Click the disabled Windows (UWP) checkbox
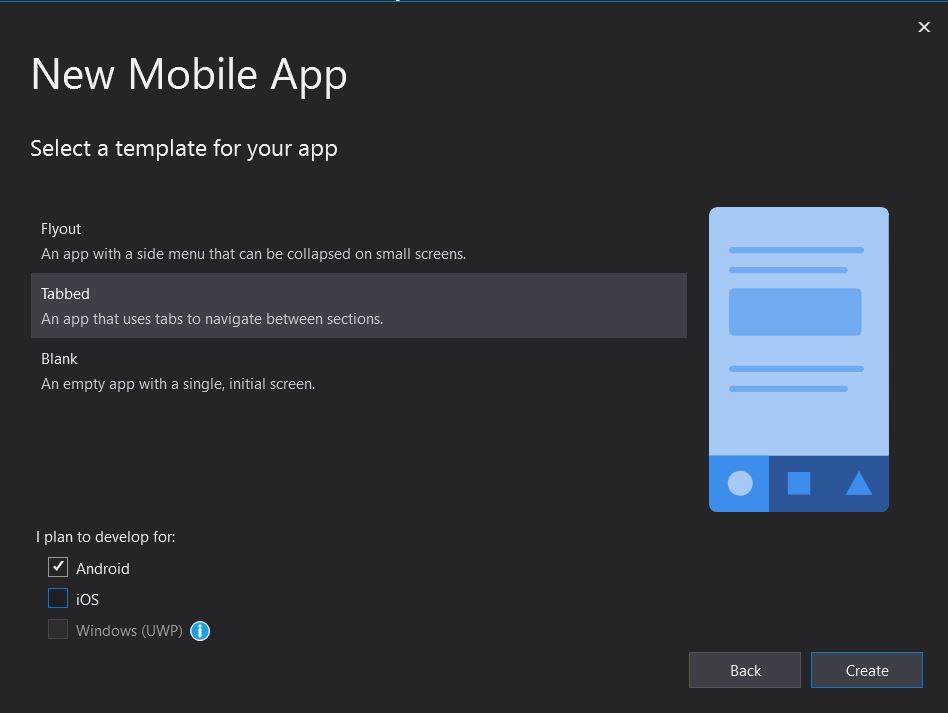Screen dimensions: 948x713 (x=58, y=630)
